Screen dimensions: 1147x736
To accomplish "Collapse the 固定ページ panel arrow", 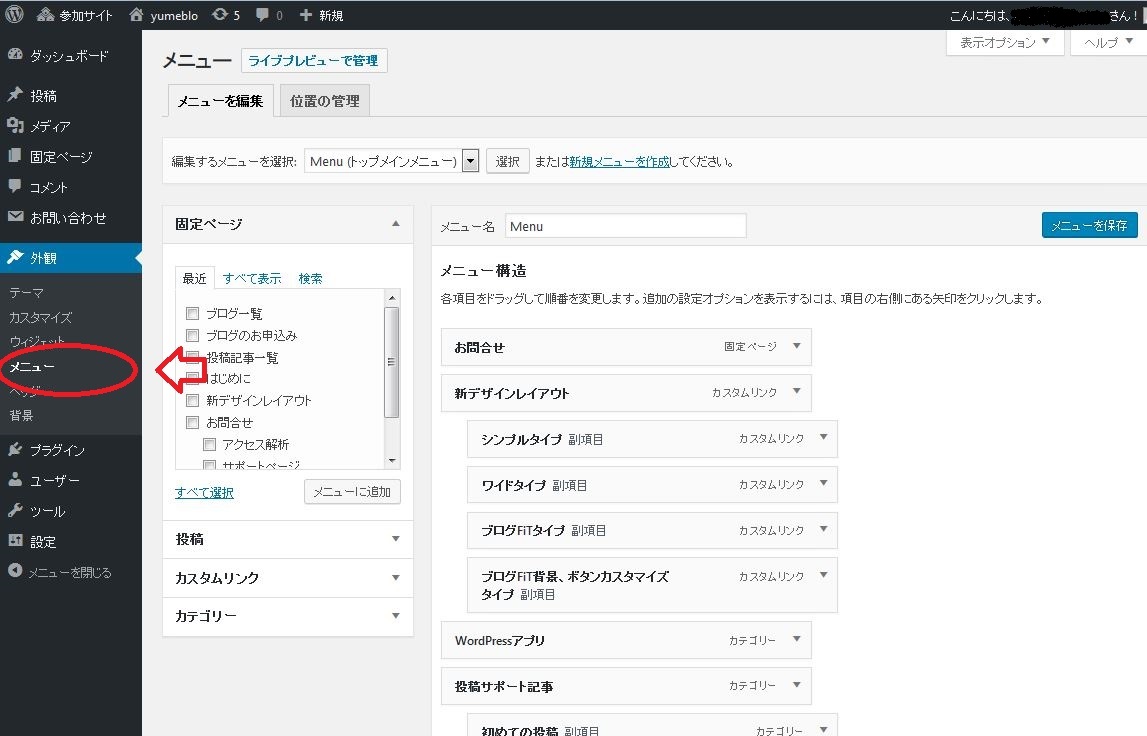I will coord(396,224).
